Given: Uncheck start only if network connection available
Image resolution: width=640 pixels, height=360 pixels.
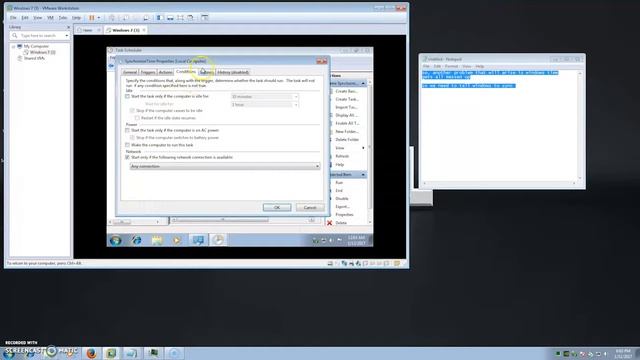Looking at the screenshot, I should (127, 157).
